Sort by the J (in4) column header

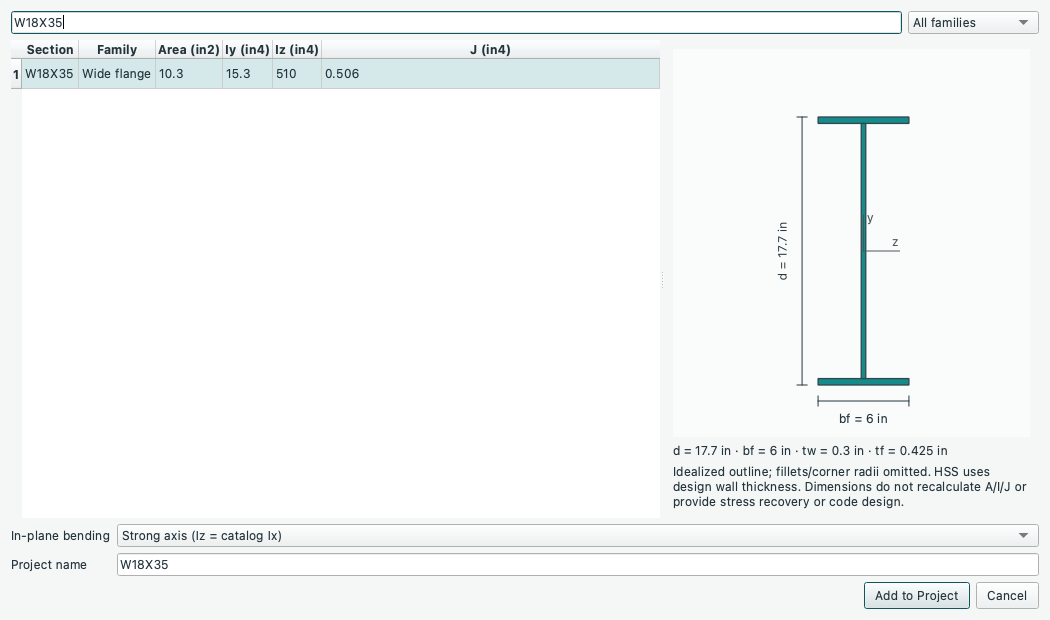click(490, 50)
